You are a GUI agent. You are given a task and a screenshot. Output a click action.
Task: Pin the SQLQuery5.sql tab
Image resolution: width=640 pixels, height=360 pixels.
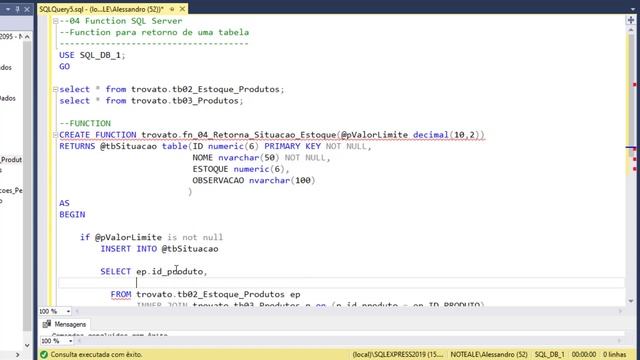[172, 9]
